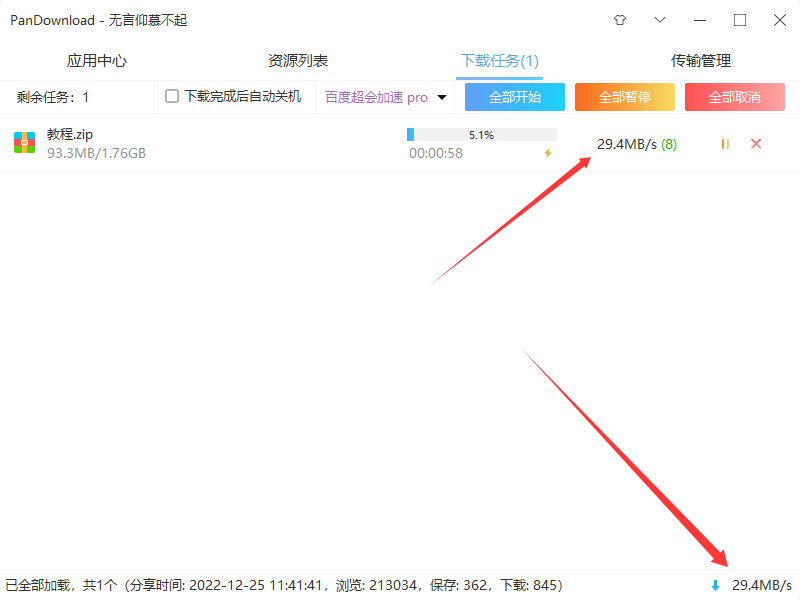800x600 pixels.
Task: Cancel the 教程.zip download with red X
Action: click(756, 144)
